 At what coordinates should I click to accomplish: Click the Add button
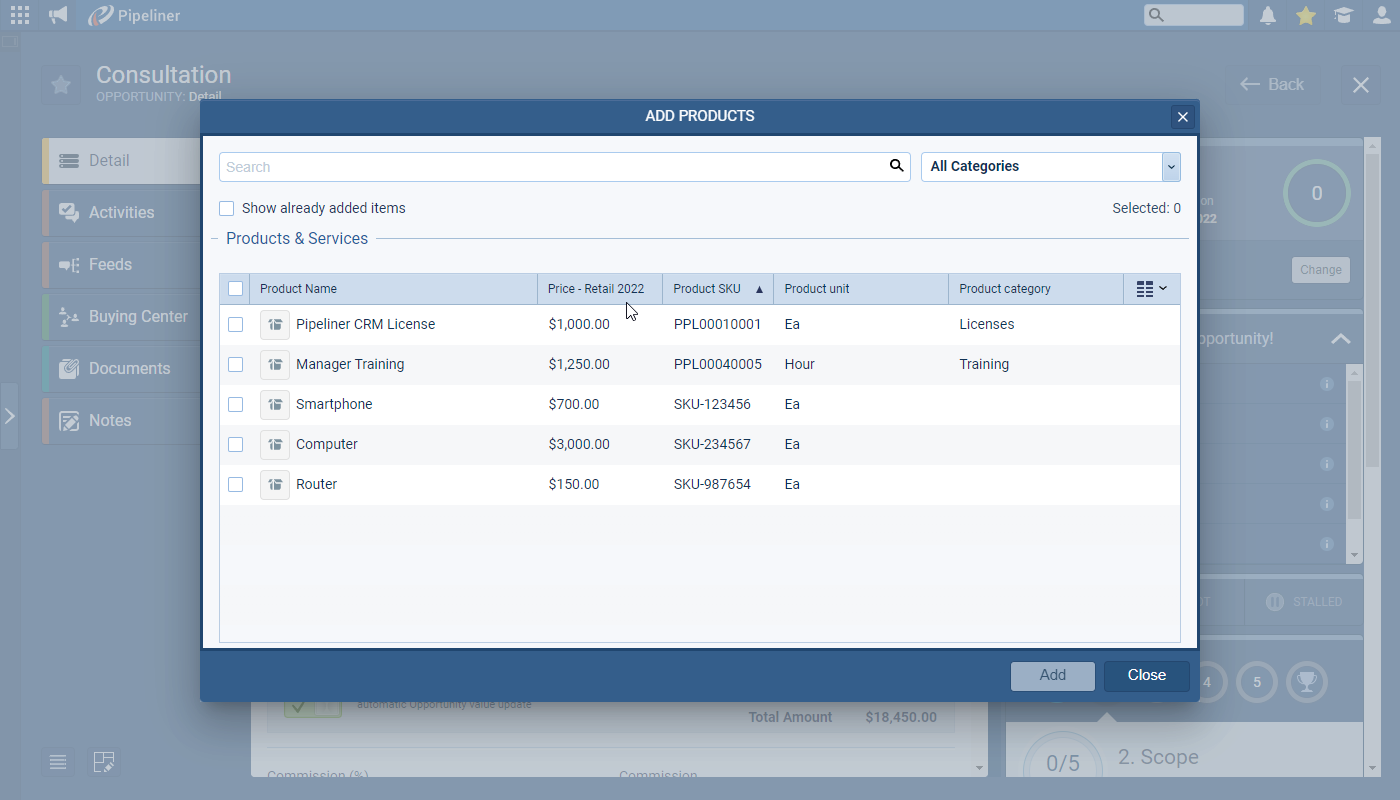(x=1052, y=675)
